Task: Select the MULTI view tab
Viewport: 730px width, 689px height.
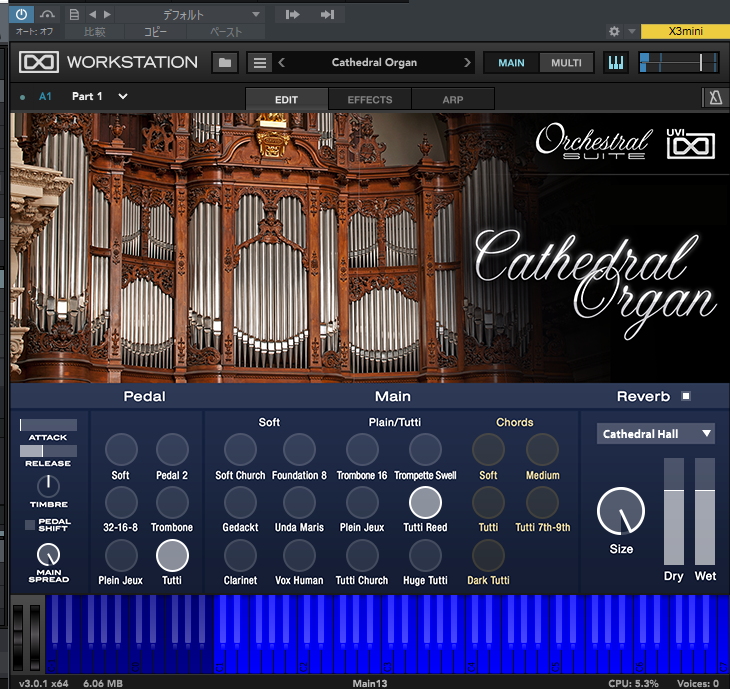Action: click(566, 63)
